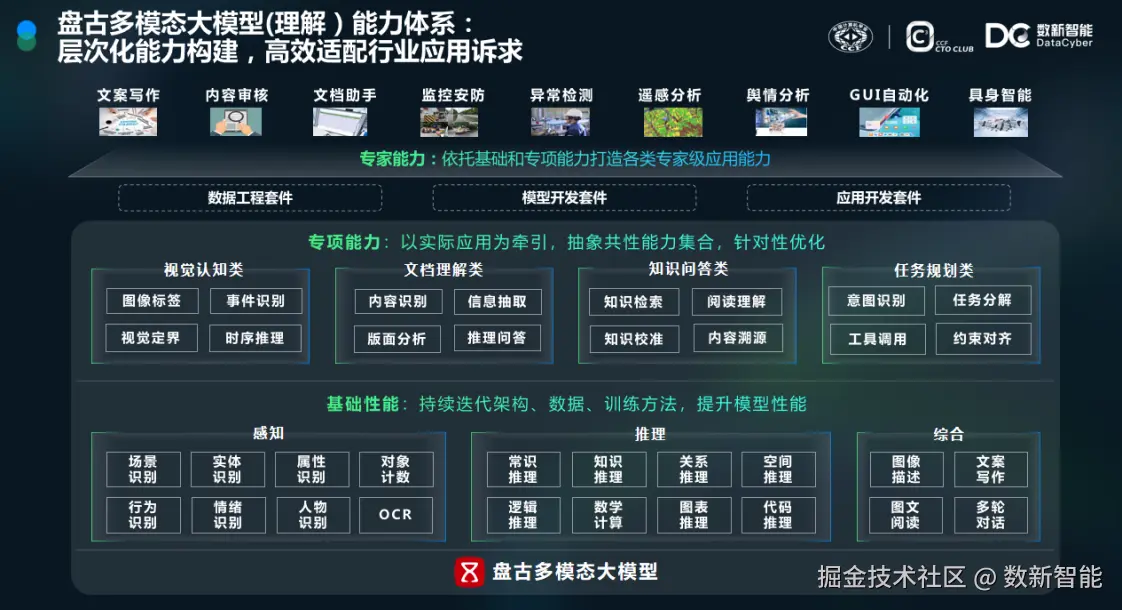The width and height of the screenshot is (1122, 610).
Task: Click the 推理 section heading
Action: tap(650, 434)
